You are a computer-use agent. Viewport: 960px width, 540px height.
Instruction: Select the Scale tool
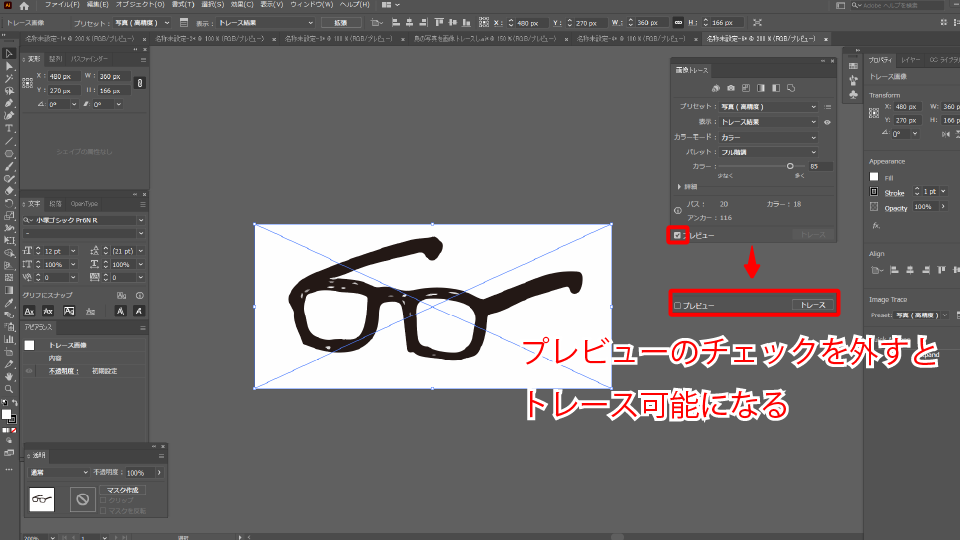click(9, 216)
